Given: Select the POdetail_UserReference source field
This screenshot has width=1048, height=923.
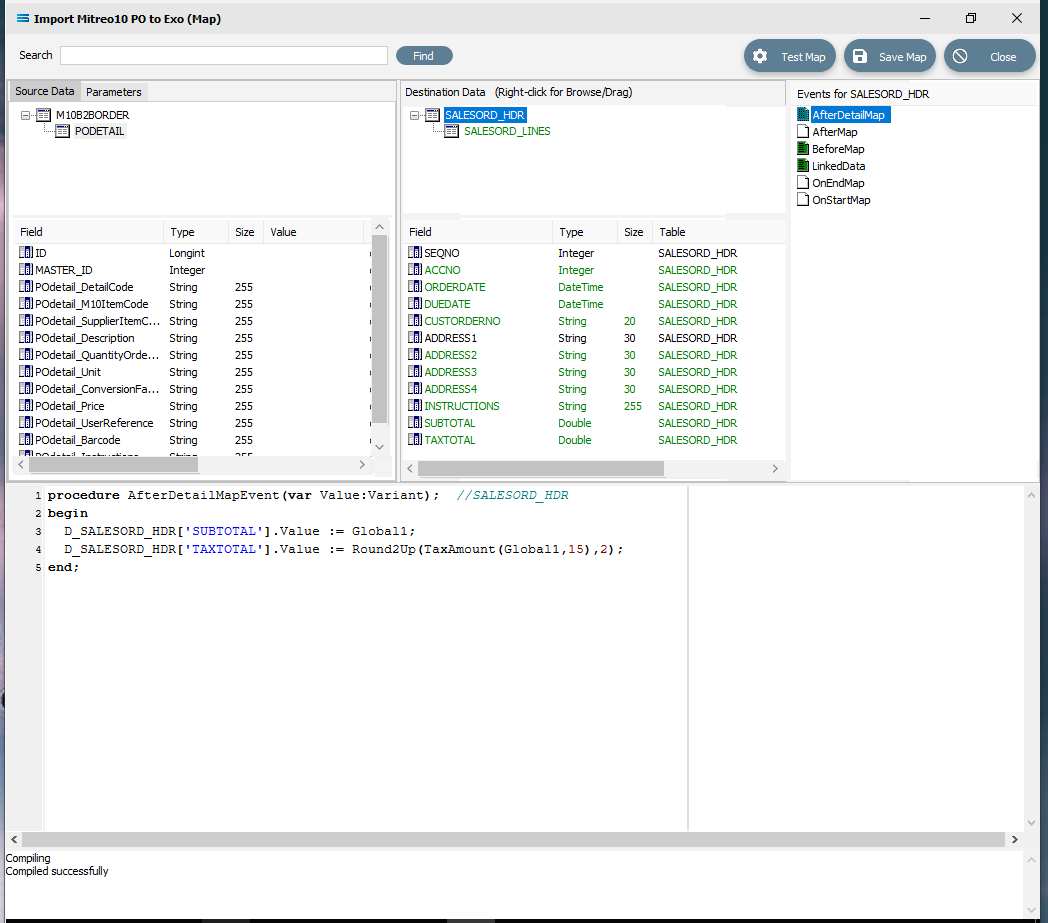Looking at the screenshot, I should 94,423.
